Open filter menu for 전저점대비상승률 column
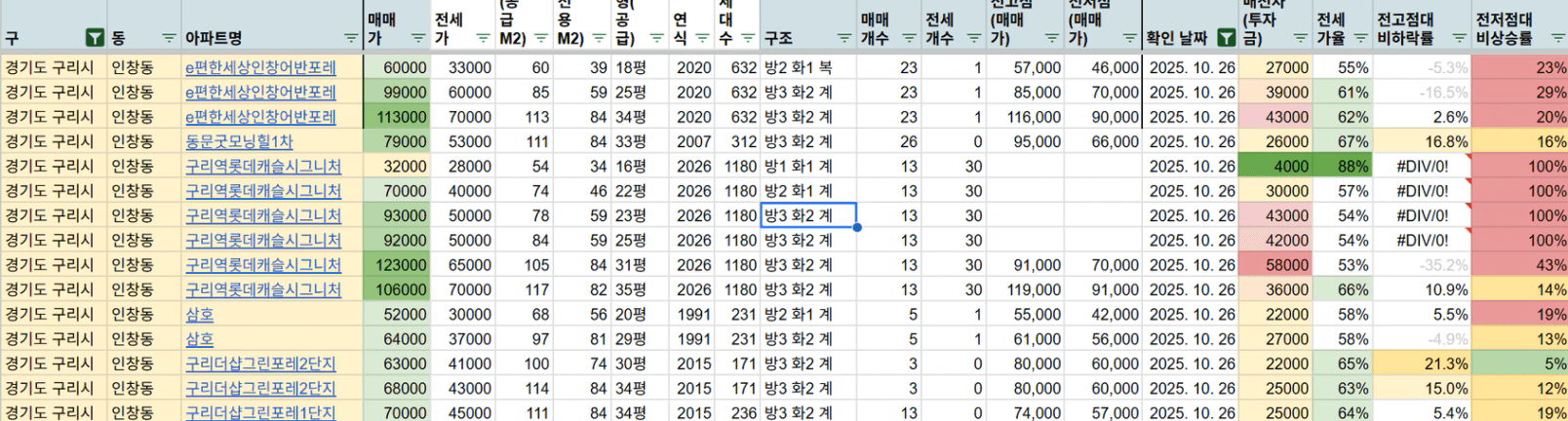This screenshot has height=421, width=1568. click(1557, 39)
